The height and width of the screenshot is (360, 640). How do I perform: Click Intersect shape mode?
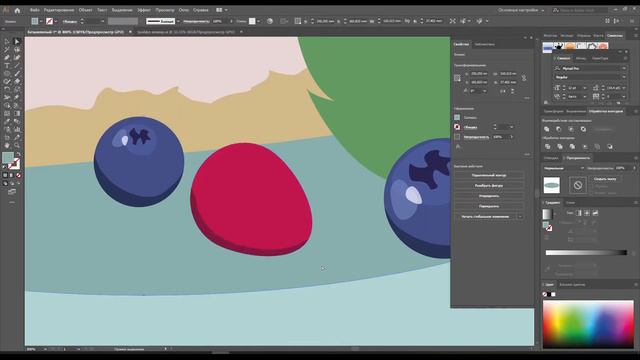(571, 129)
